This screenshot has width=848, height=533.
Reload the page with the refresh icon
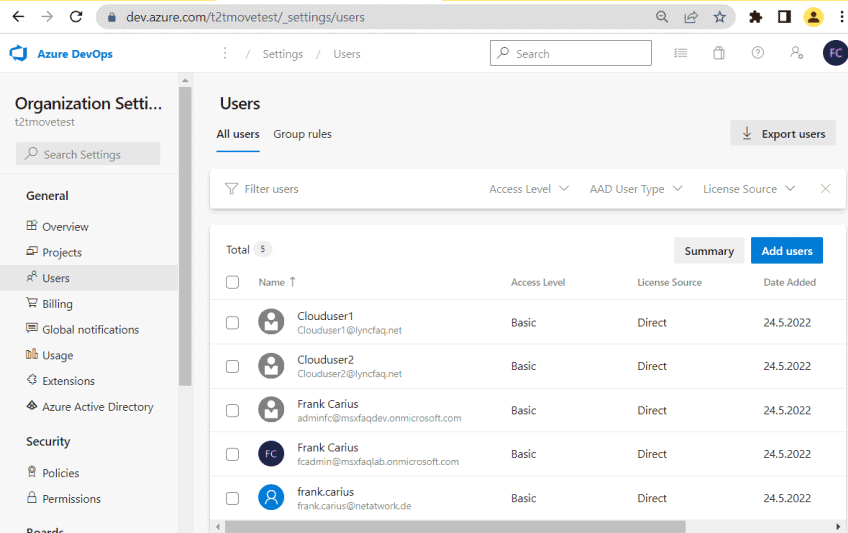[x=76, y=17]
